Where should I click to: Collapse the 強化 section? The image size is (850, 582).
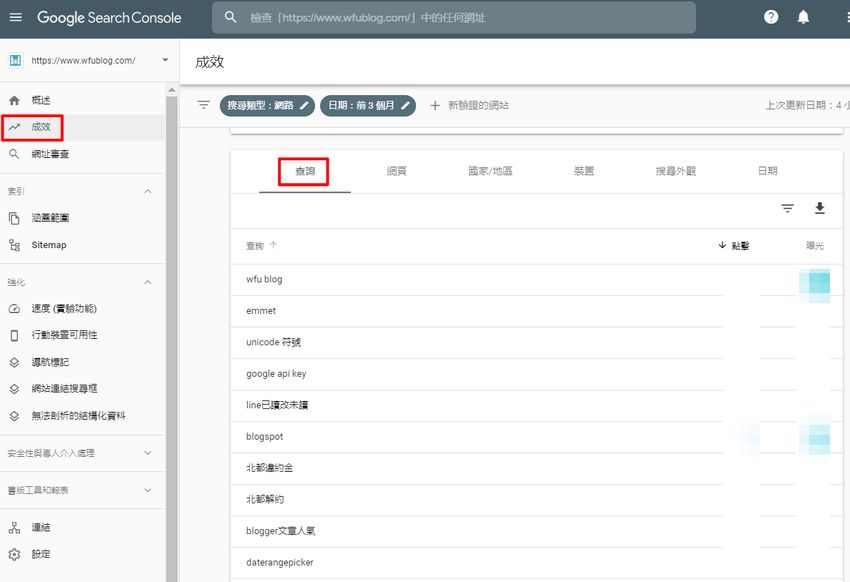[x=147, y=282]
